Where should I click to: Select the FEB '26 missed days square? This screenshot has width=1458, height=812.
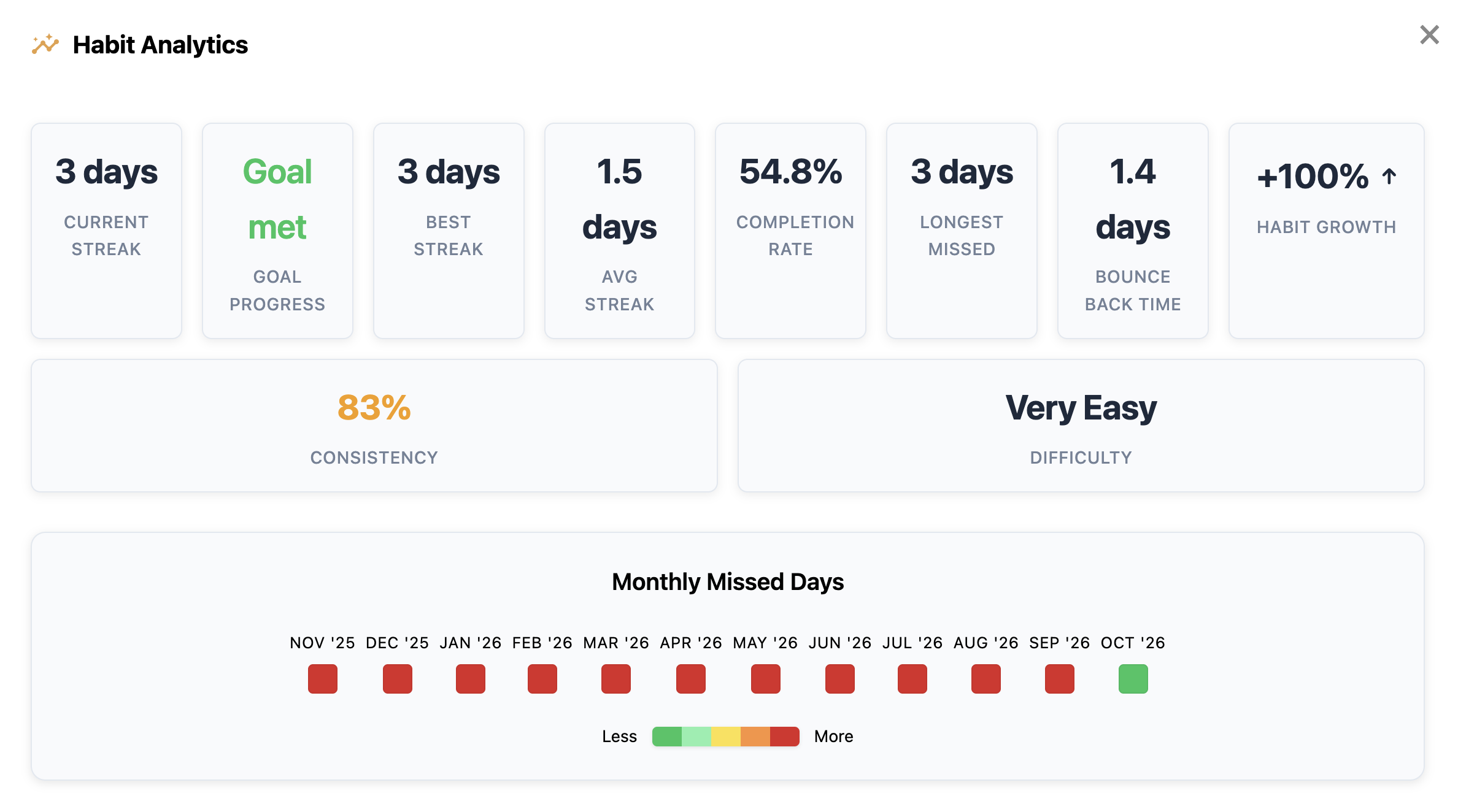click(x=542, y=679)
